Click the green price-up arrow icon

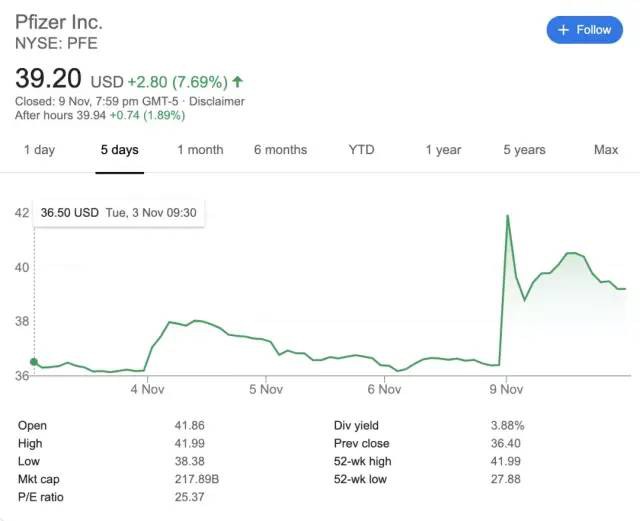click(x=237, y=81)
